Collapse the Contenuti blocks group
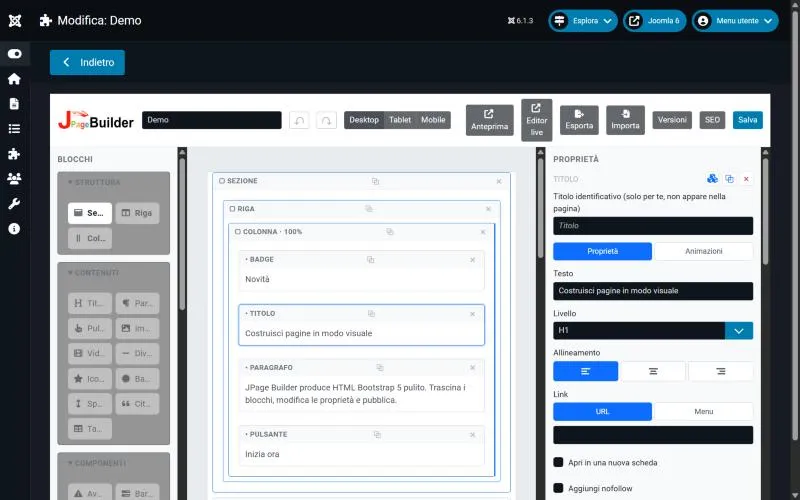 click(x=93, y=273)
